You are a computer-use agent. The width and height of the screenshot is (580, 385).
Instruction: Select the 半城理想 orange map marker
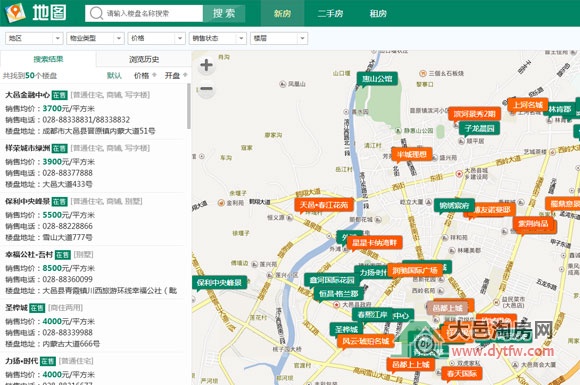412,154
